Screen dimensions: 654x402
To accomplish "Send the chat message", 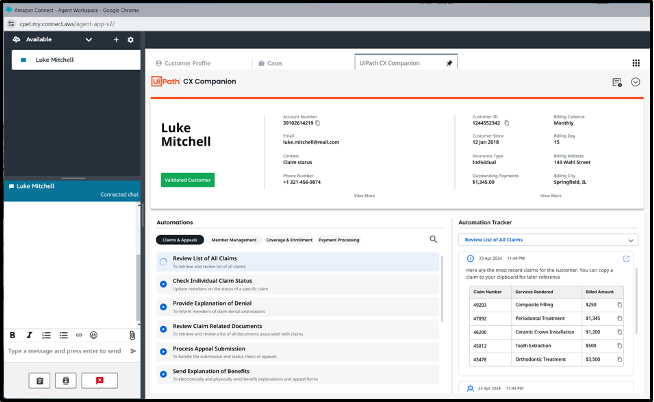I will [x=133, y=351].
